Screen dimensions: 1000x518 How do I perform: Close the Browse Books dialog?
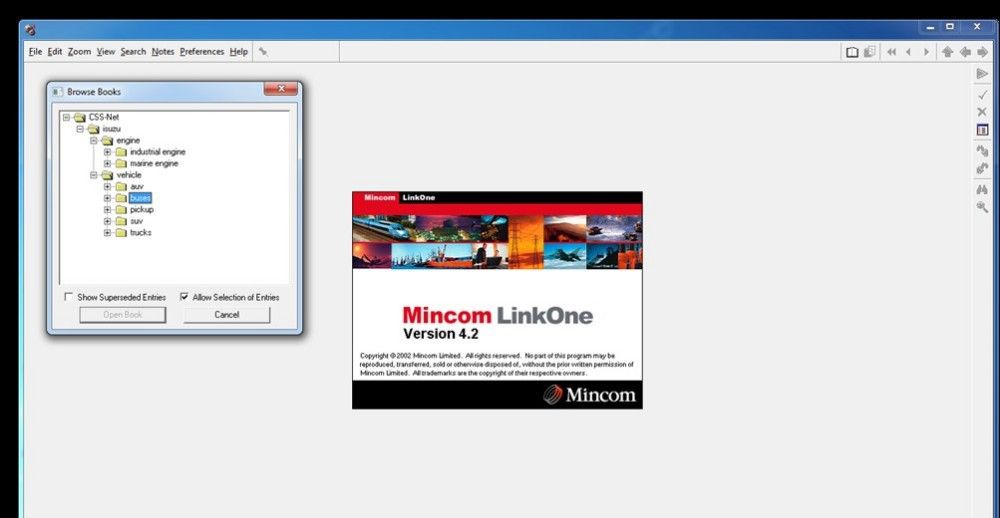pos(281,90)
